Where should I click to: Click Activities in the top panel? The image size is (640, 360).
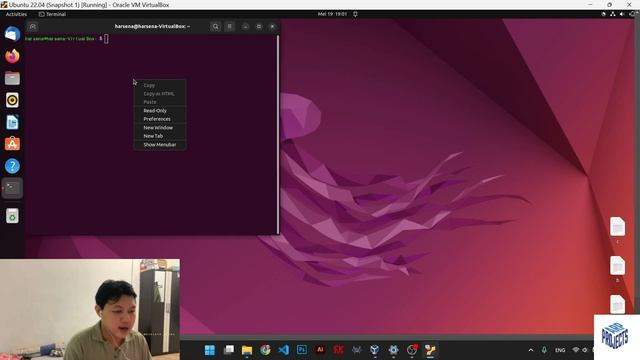(x=16, y=14)
